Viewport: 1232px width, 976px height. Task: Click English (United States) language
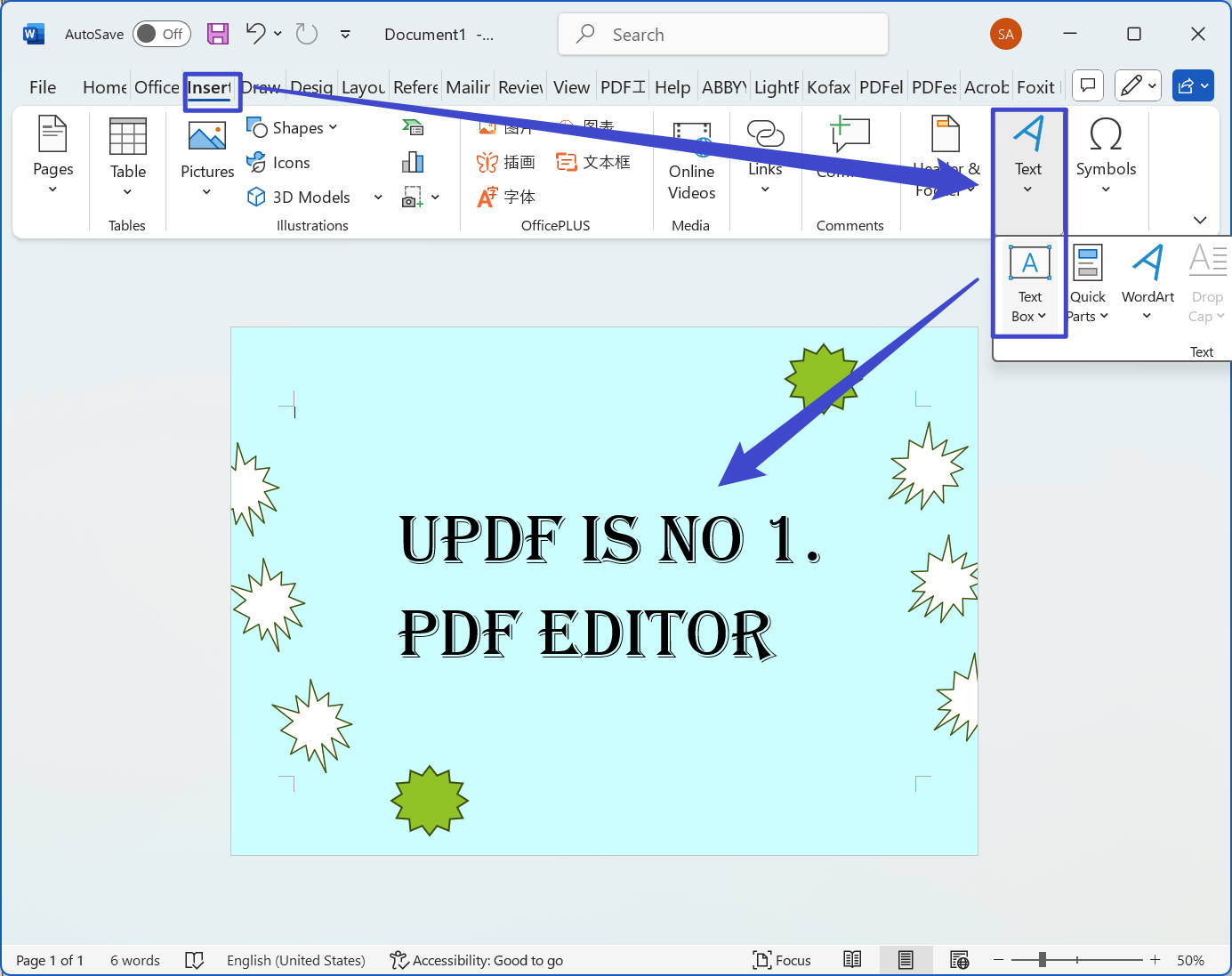[295, 960]
